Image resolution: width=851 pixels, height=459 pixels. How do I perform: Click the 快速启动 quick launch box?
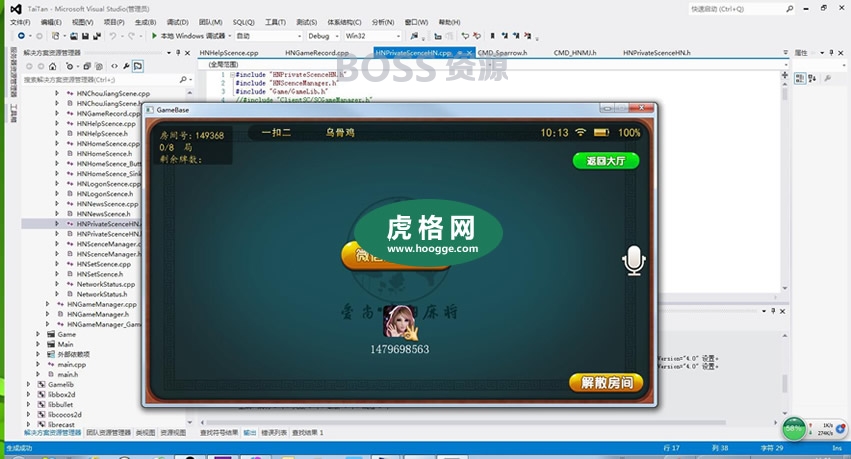pyautogui.click(x=741, y=9)
